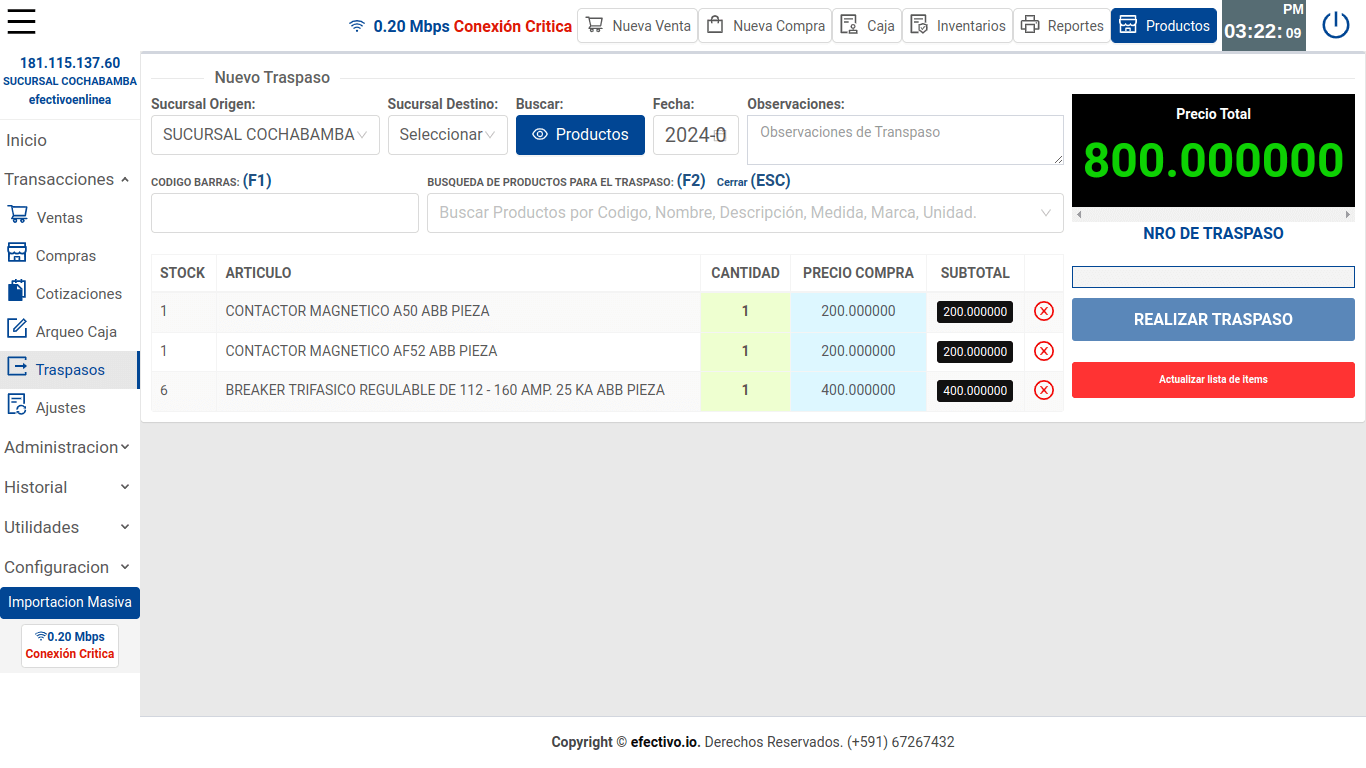This screenshot has width=1366, height=768.
Task: Click the 181.115.137.60 IP address text
Action: 70,63
